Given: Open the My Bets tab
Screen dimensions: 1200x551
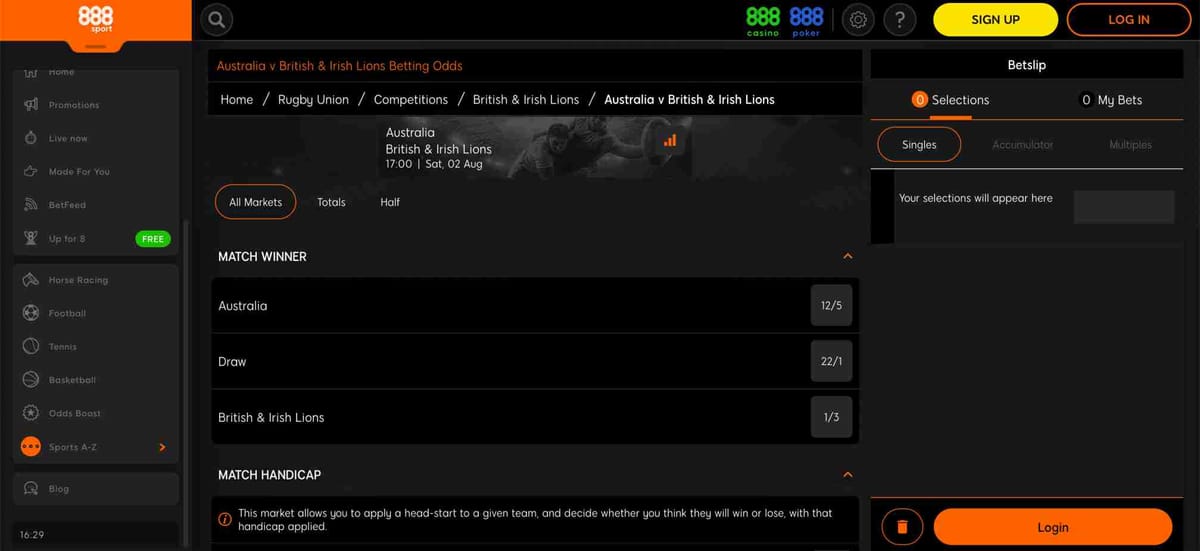Looking at the screenshot, I should point(1112,100).
